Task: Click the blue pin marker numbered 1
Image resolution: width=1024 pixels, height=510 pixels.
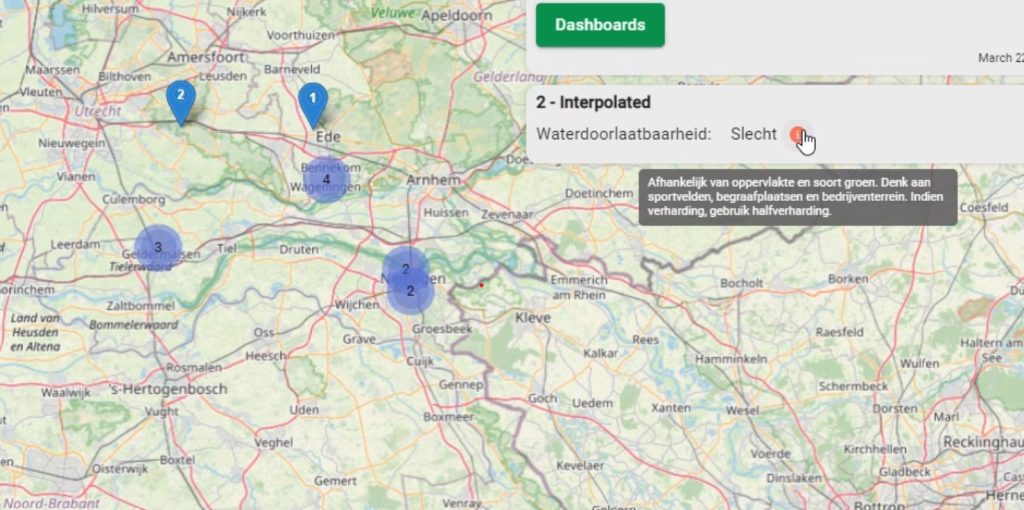Action: click(x=313, y=101)
